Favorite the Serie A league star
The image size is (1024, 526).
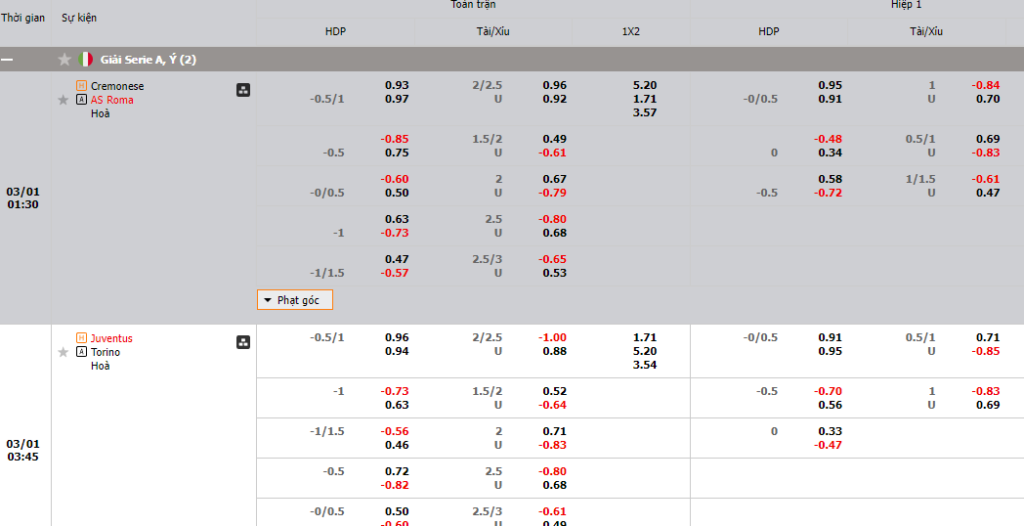pyautogui.click(x=65, y=60)
